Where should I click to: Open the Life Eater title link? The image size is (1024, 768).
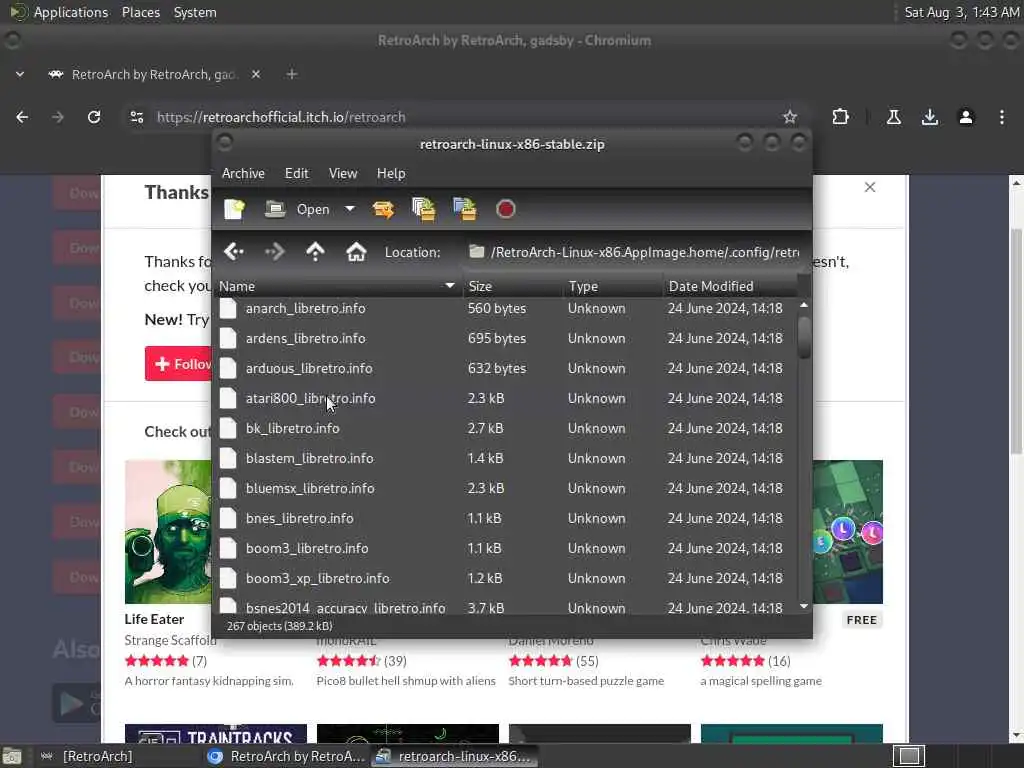(x=154, y=619)
